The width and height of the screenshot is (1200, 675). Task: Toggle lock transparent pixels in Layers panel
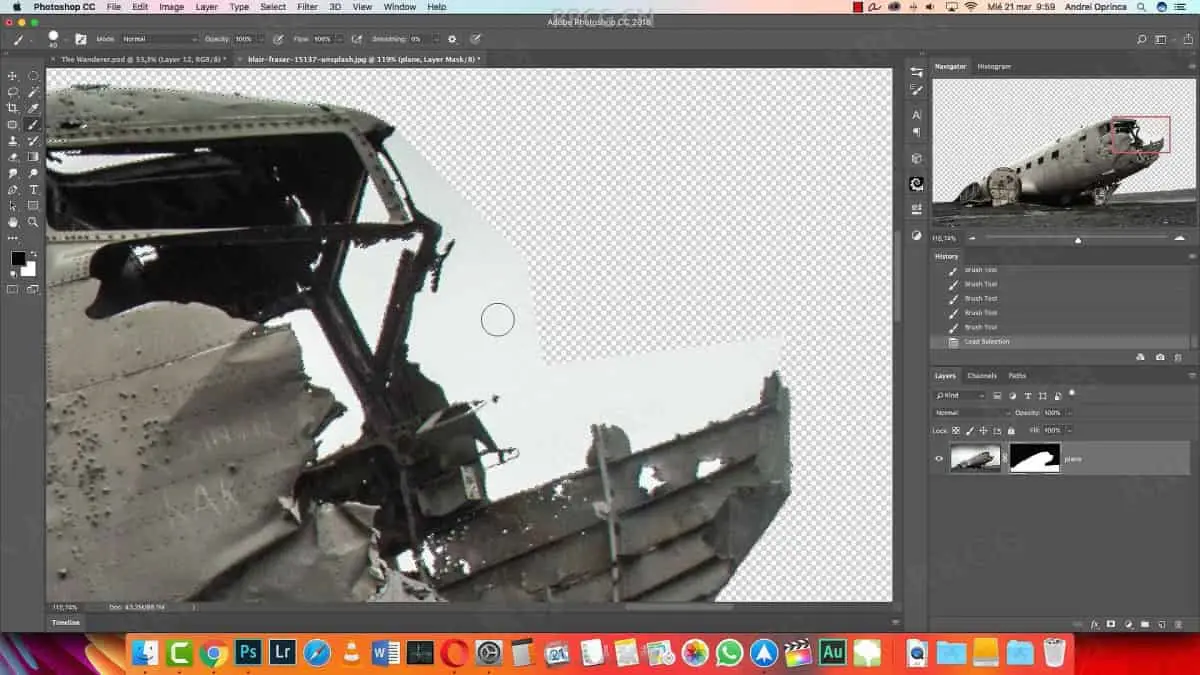point(956,430)
